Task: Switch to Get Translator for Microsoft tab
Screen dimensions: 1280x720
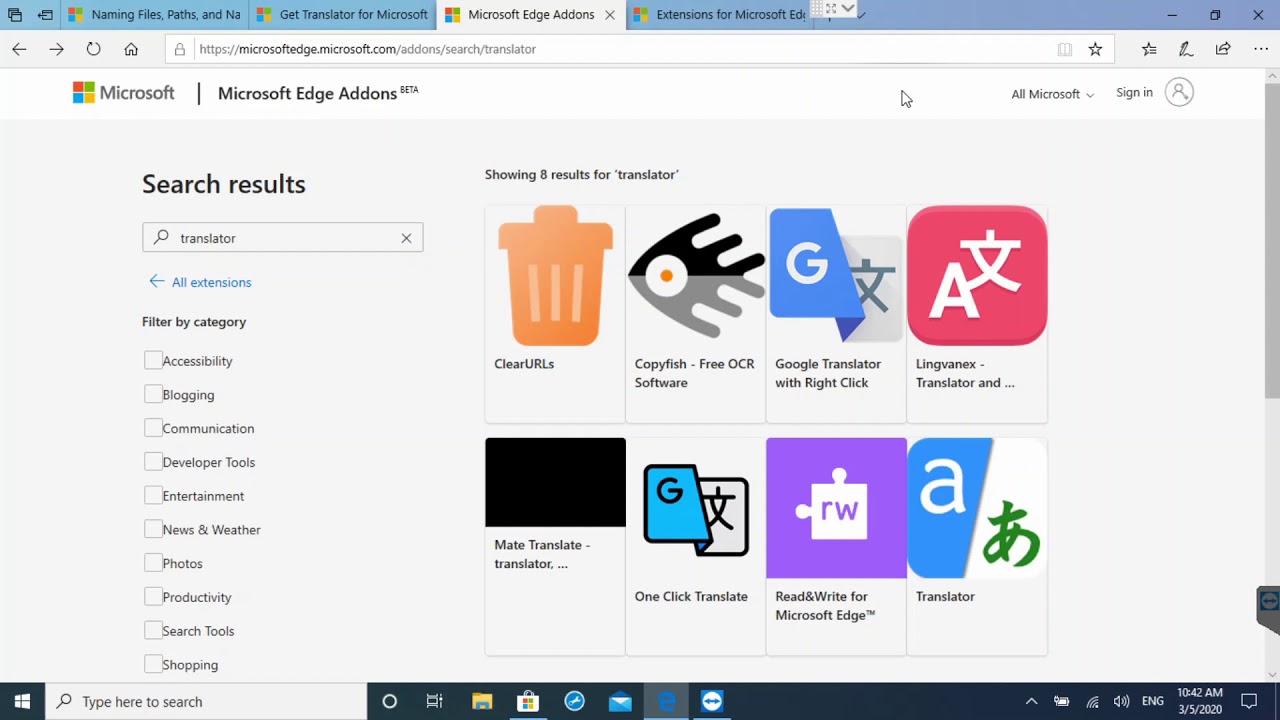Action: tap(343, 15)
